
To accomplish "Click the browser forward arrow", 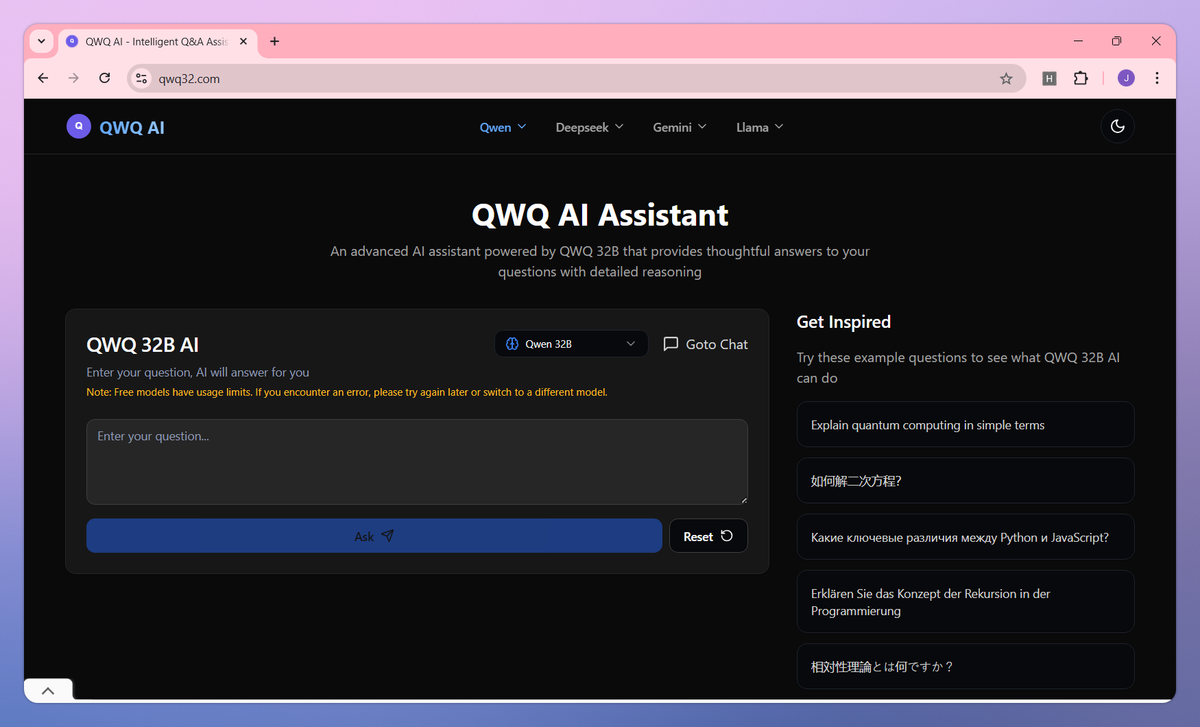I will (73, 78).
